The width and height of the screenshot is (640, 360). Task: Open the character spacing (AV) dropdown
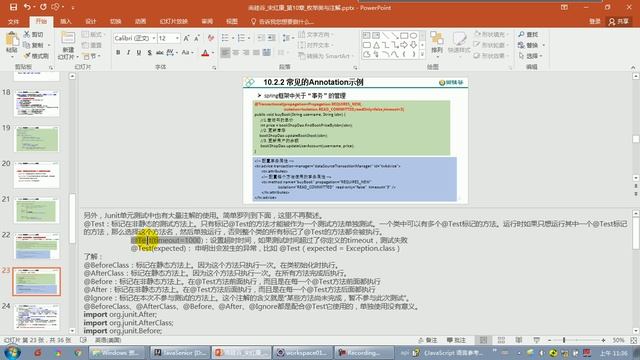(171, 53)
